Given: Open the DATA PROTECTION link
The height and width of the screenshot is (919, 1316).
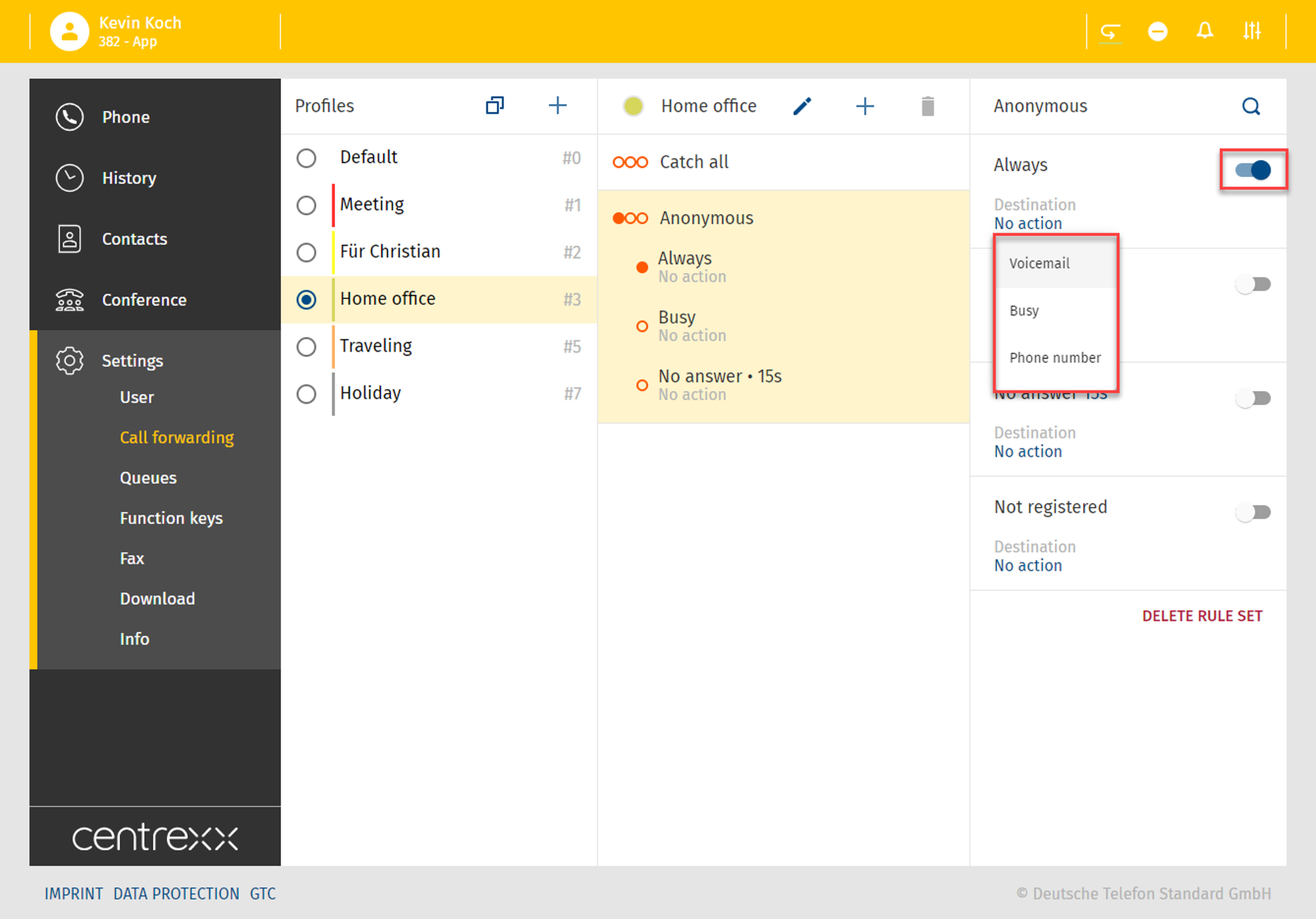Looking at the screenshot, I should coord(176,893).
